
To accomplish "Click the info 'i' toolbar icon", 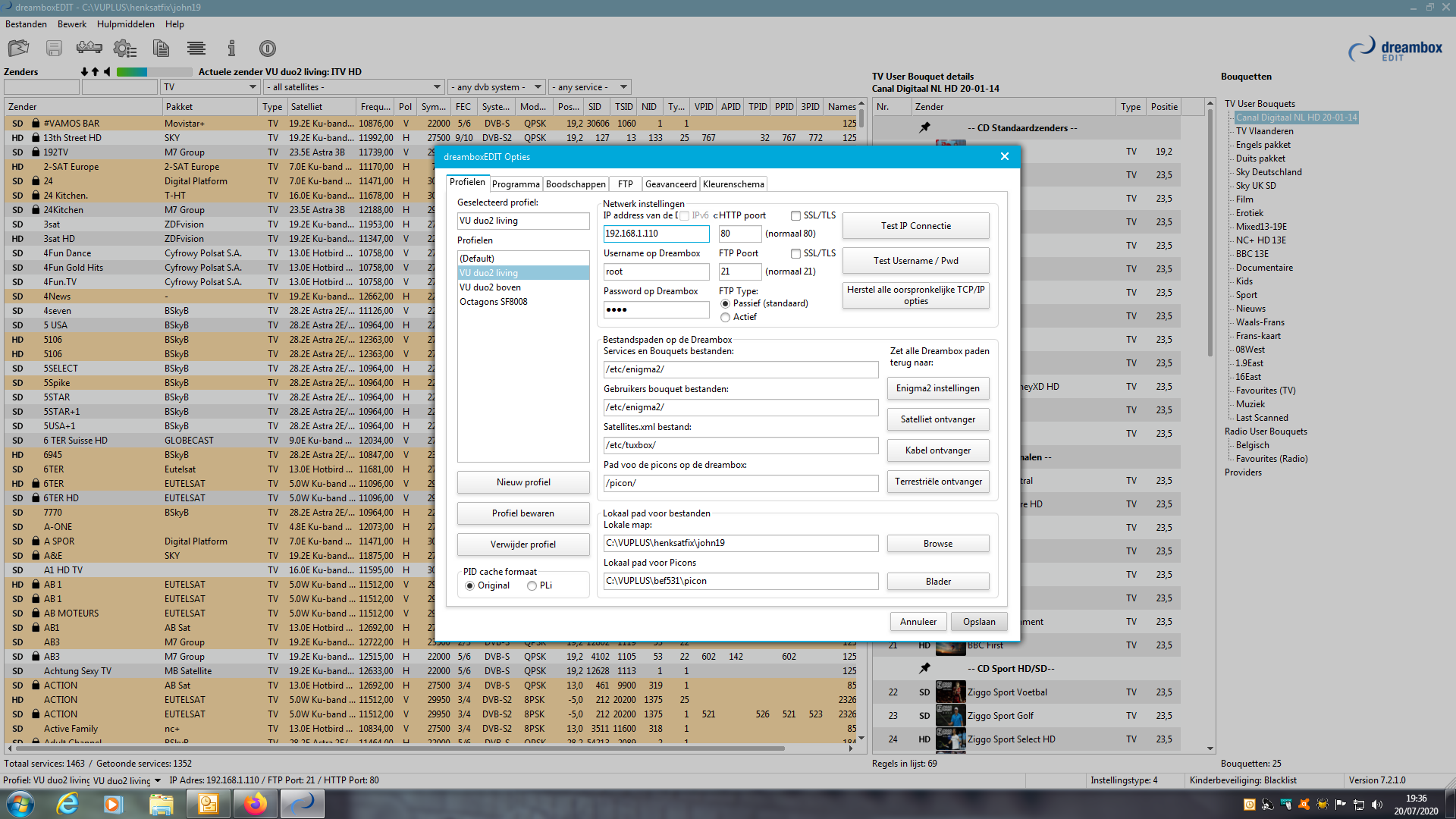I will tap(231, 49).
